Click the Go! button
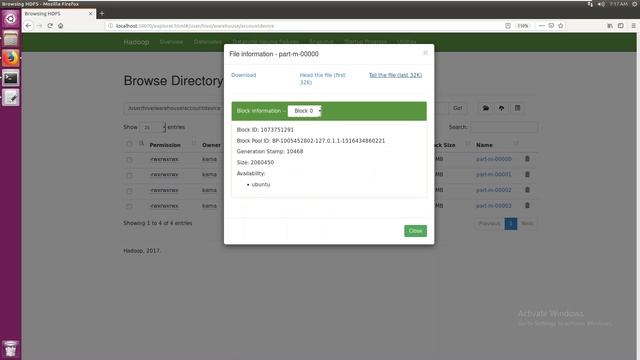The width and height of the screenshot is (640, 360). 458,108
